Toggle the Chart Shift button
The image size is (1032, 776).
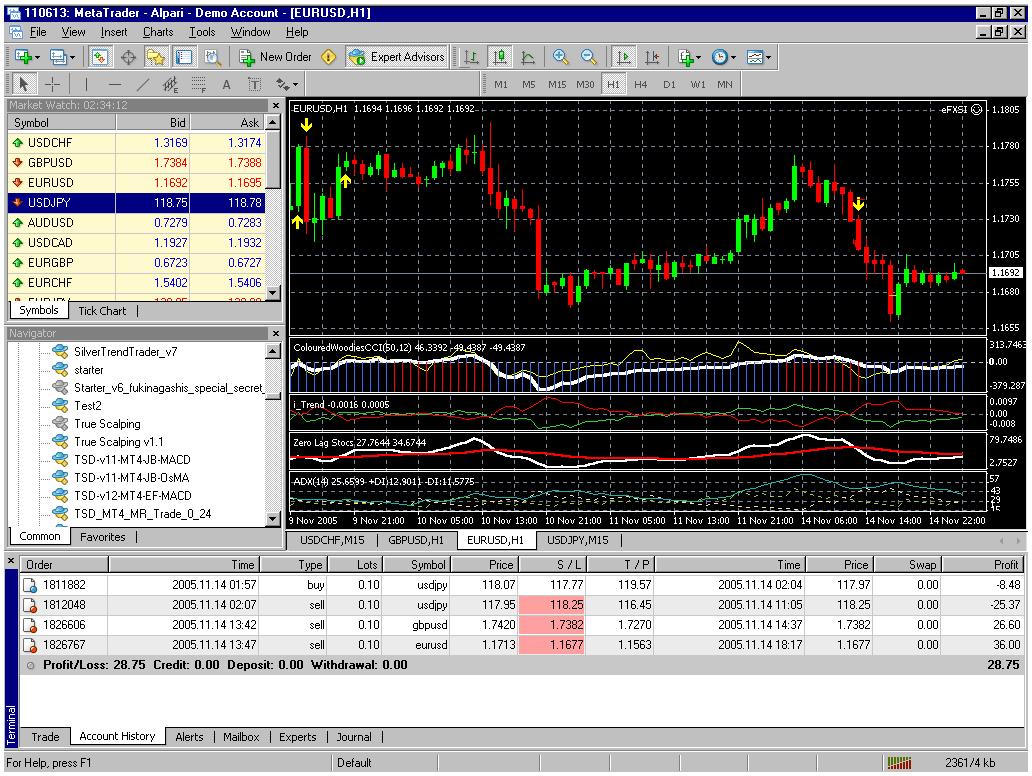(x=652, y=57)
